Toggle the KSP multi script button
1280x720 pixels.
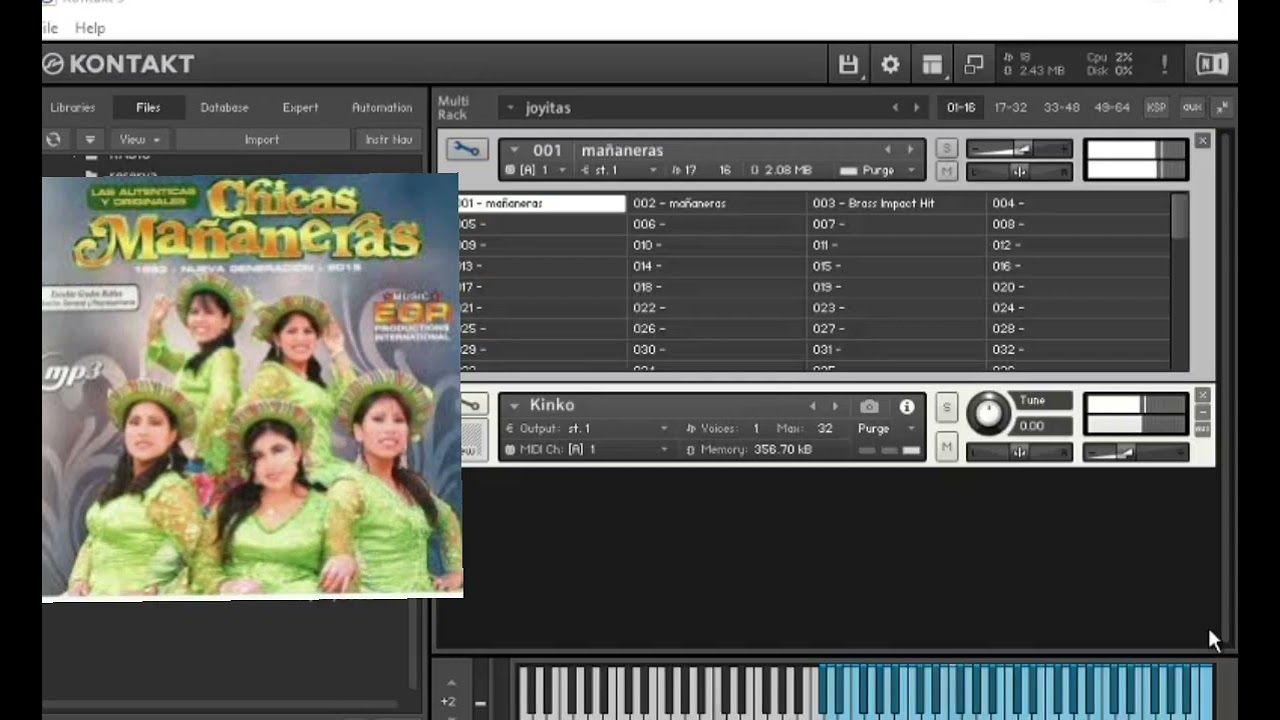1156,107
